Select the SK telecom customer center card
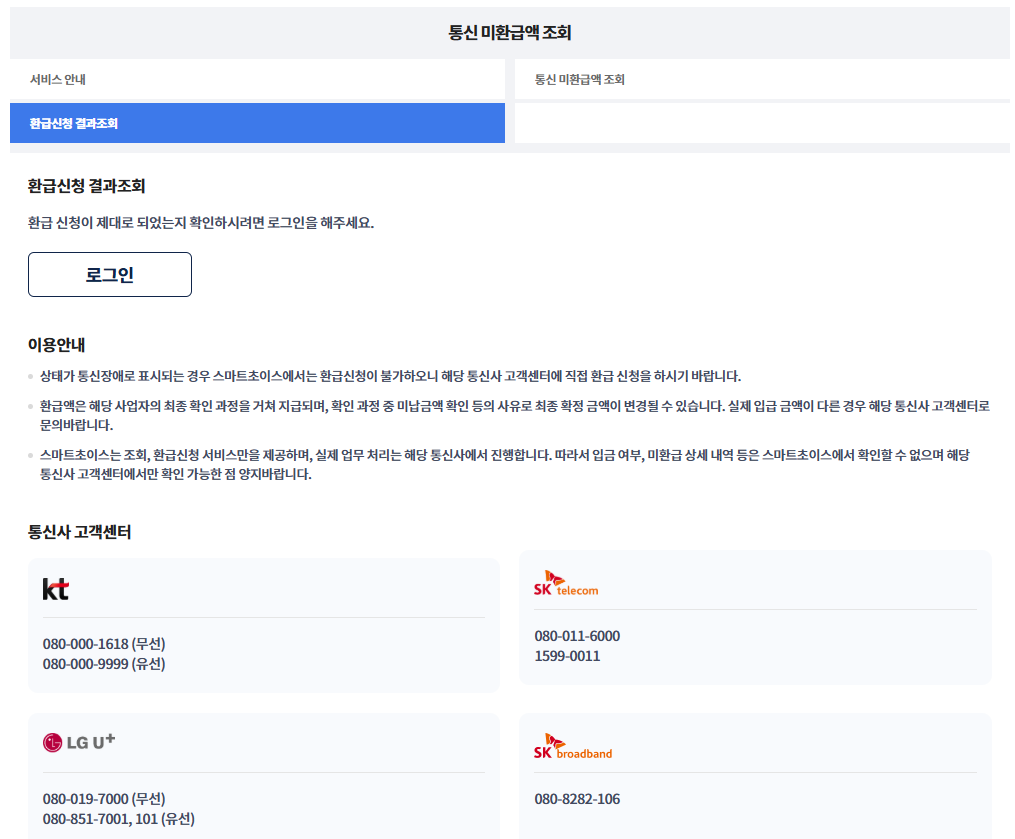 [755, 617]
